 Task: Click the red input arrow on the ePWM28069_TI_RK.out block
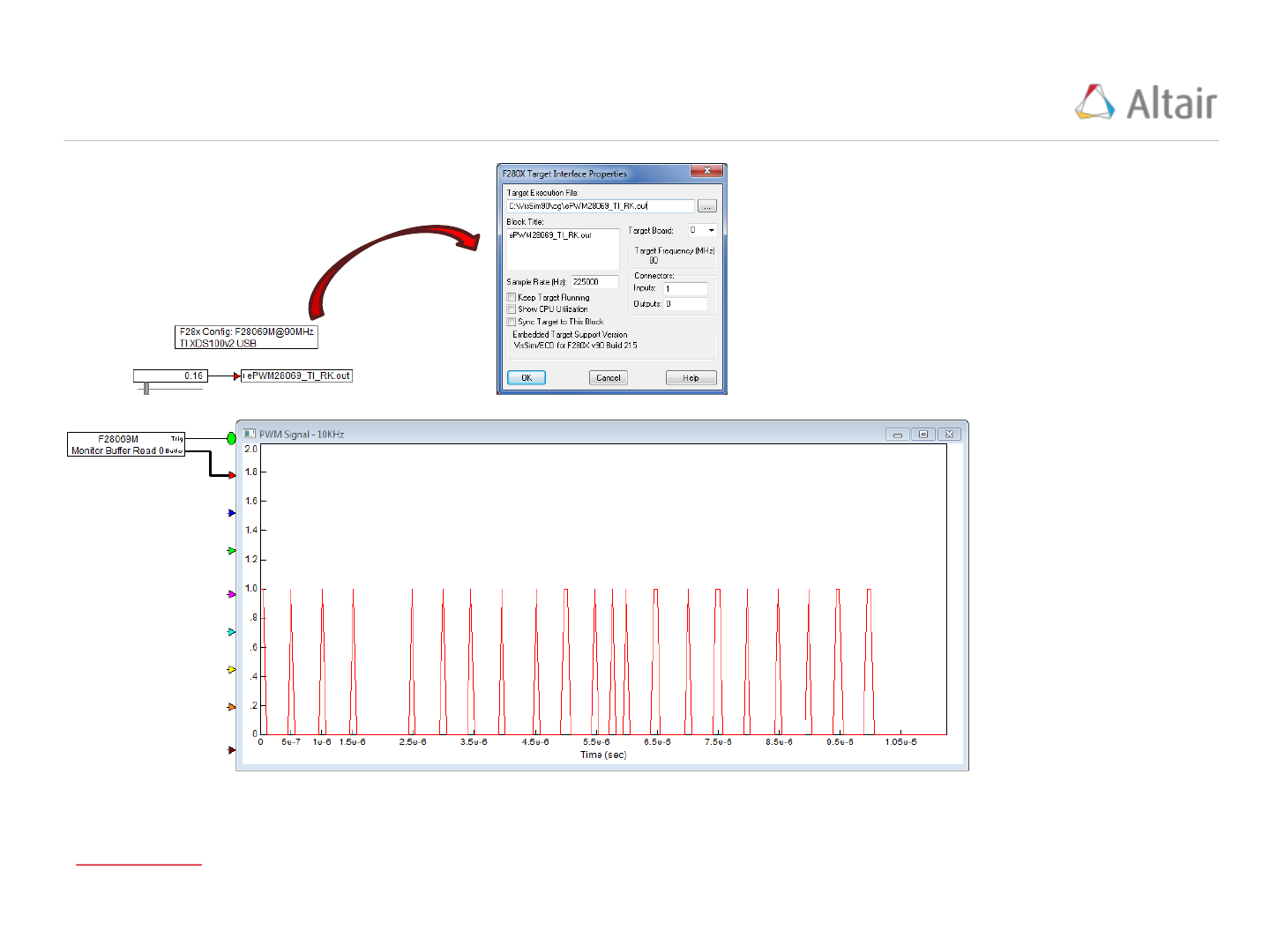(x=236, y=376)
